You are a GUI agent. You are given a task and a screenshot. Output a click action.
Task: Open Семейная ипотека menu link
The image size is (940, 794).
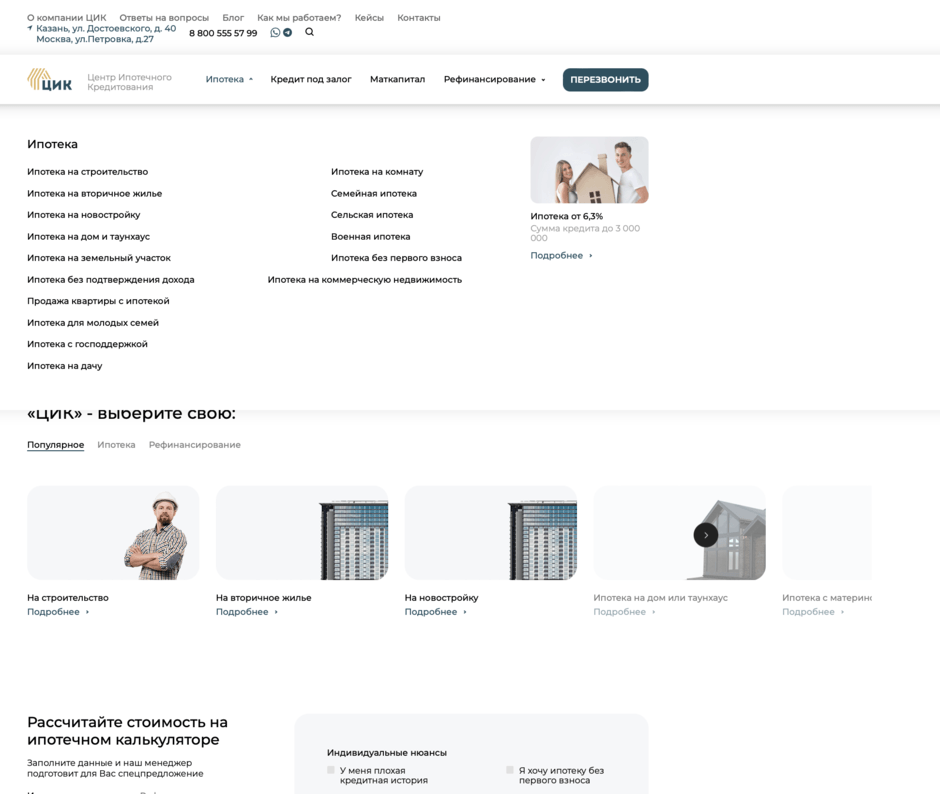tap(373, 193)
